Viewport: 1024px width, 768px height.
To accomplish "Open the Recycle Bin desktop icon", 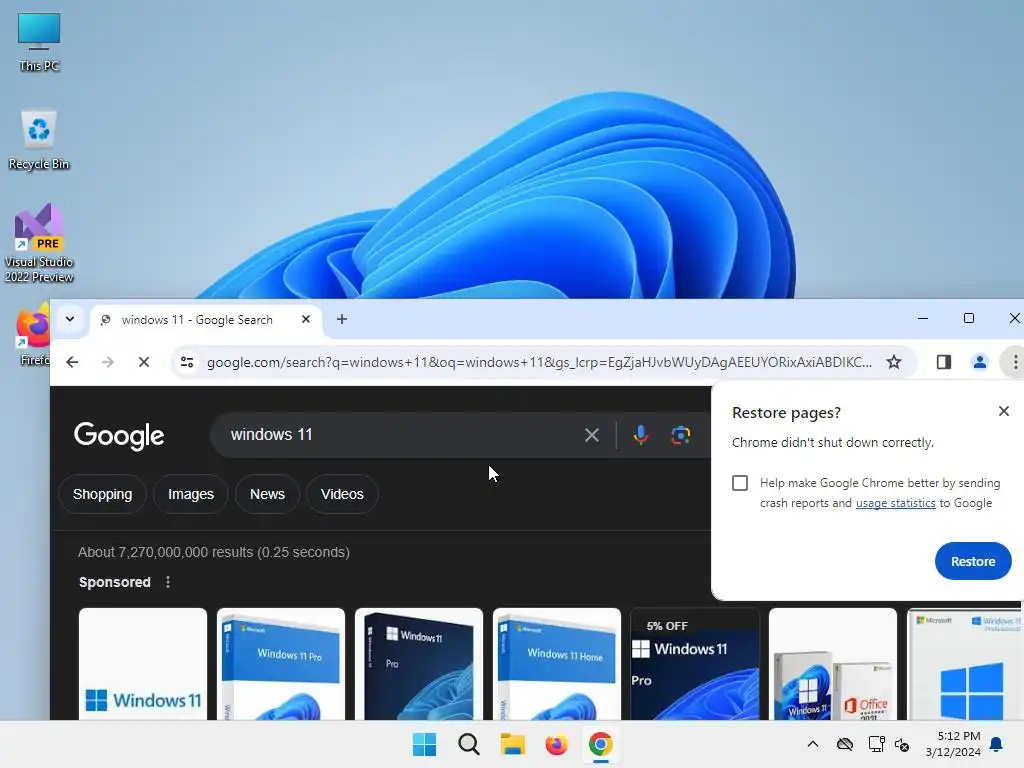I will (39, 140).
